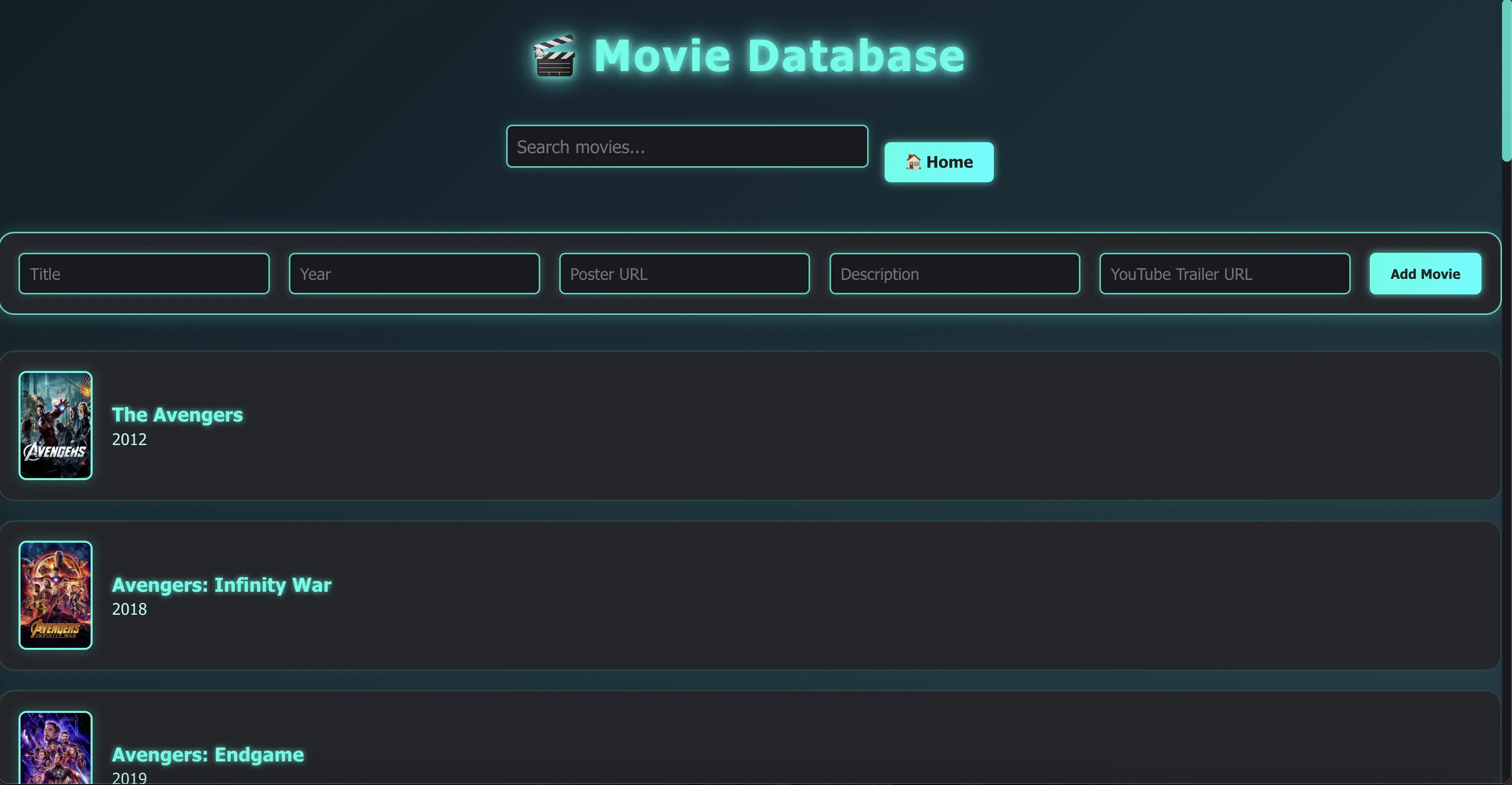1512x785 pixels.
Task: Focus the Poster URL field
Action: coord(684,274)
